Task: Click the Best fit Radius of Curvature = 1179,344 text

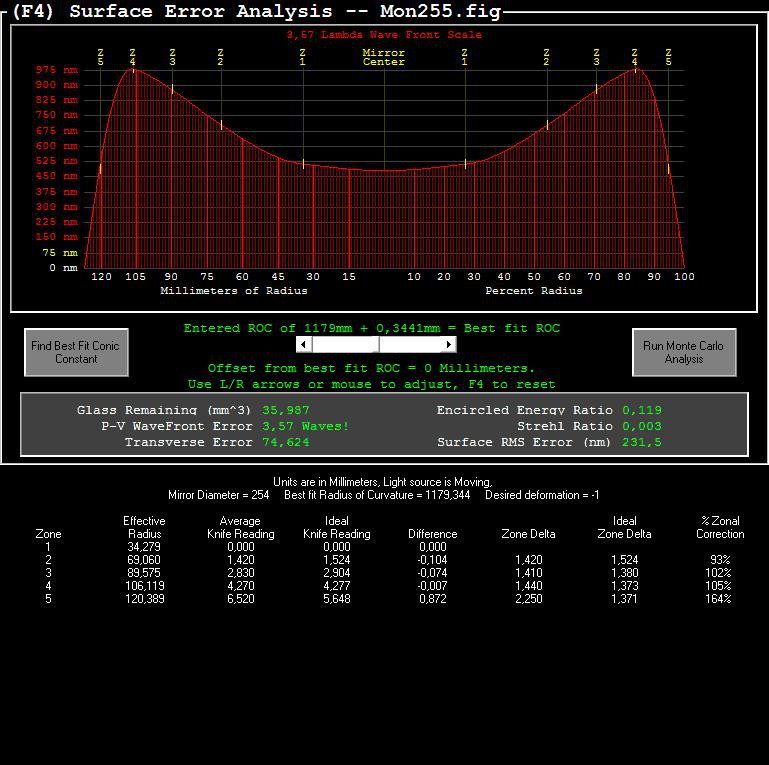Action: 377,495
